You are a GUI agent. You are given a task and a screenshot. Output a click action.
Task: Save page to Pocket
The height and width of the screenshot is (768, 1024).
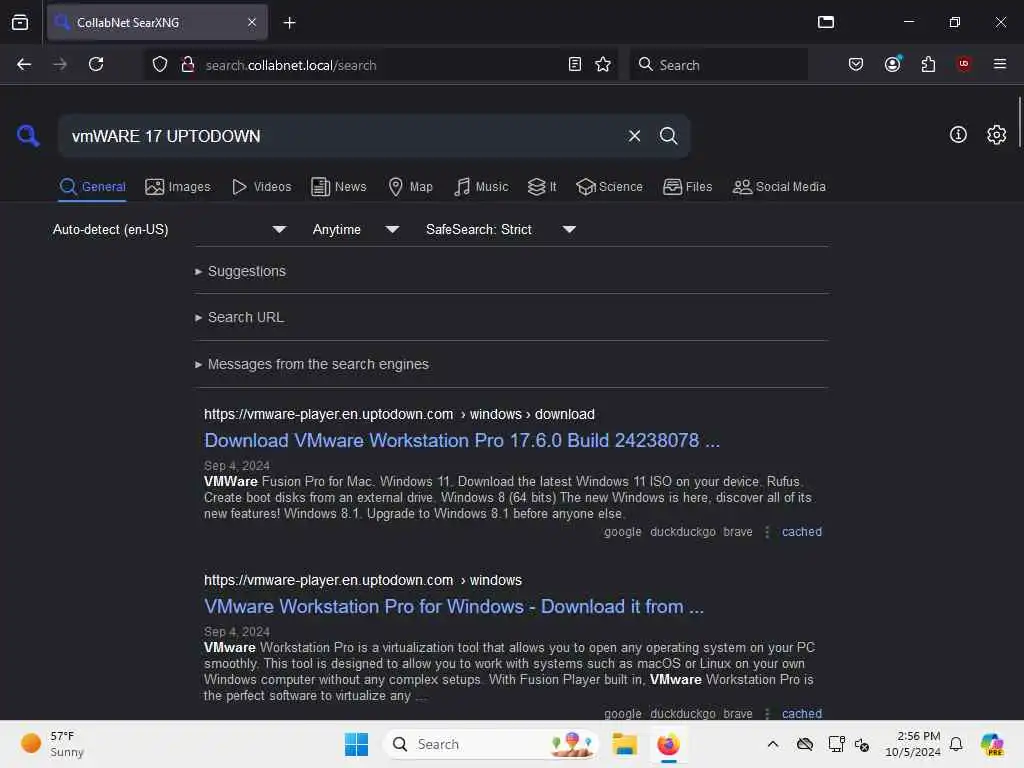click(856, 64)
